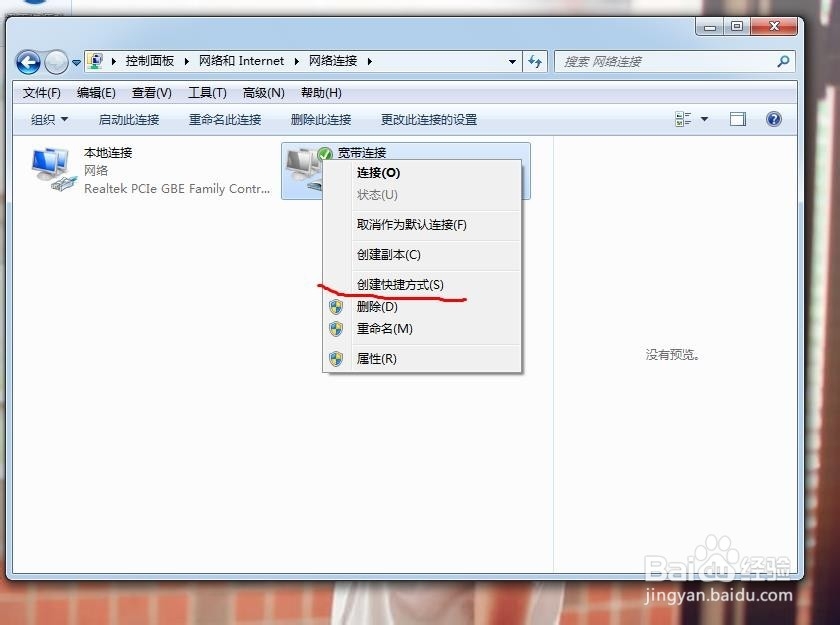The image size is (840, 625).
Task: Expand the views dropdown arrow
Action: tap(702, 119)
